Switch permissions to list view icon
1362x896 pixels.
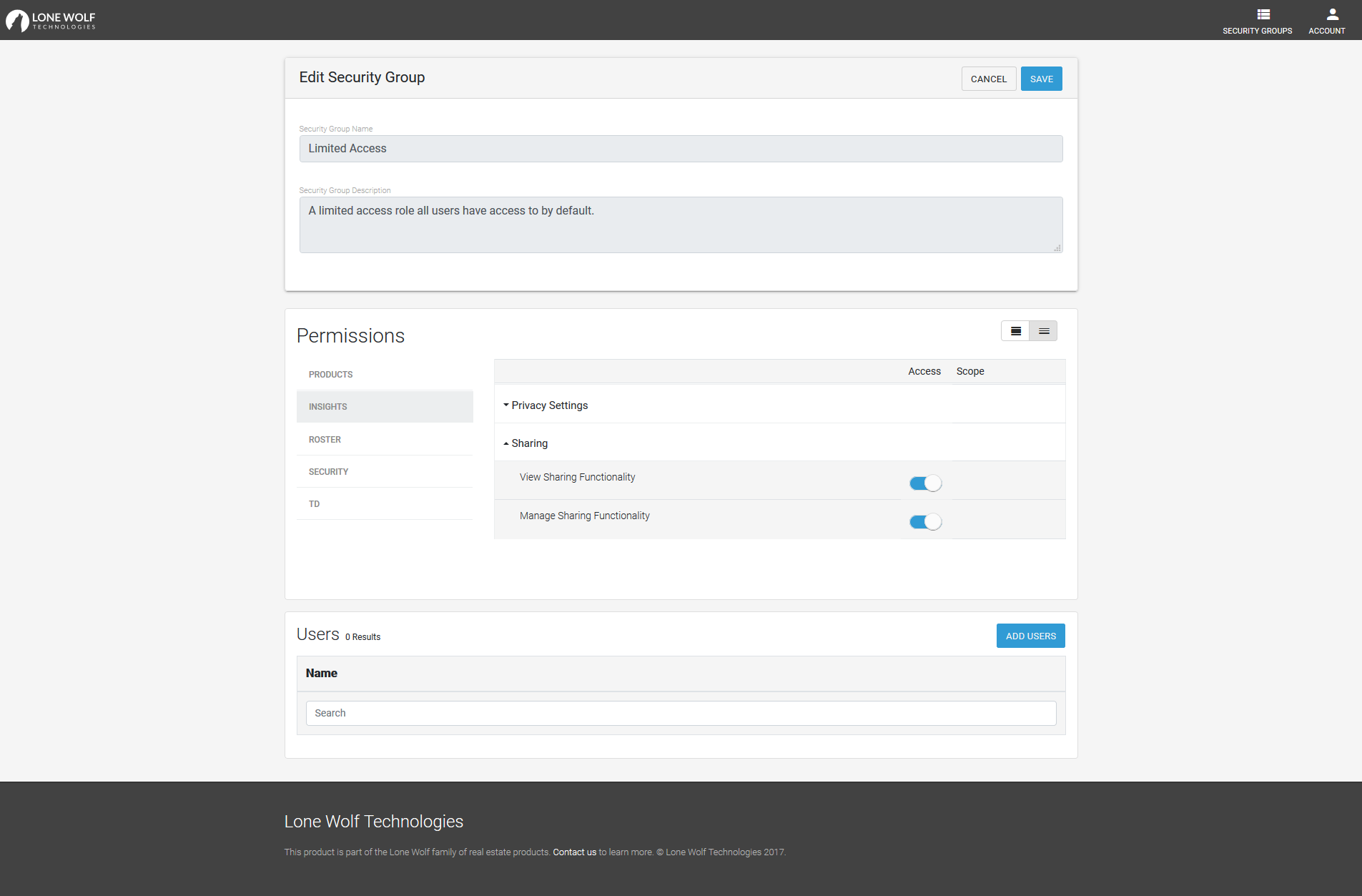[x=1043, y=330]
